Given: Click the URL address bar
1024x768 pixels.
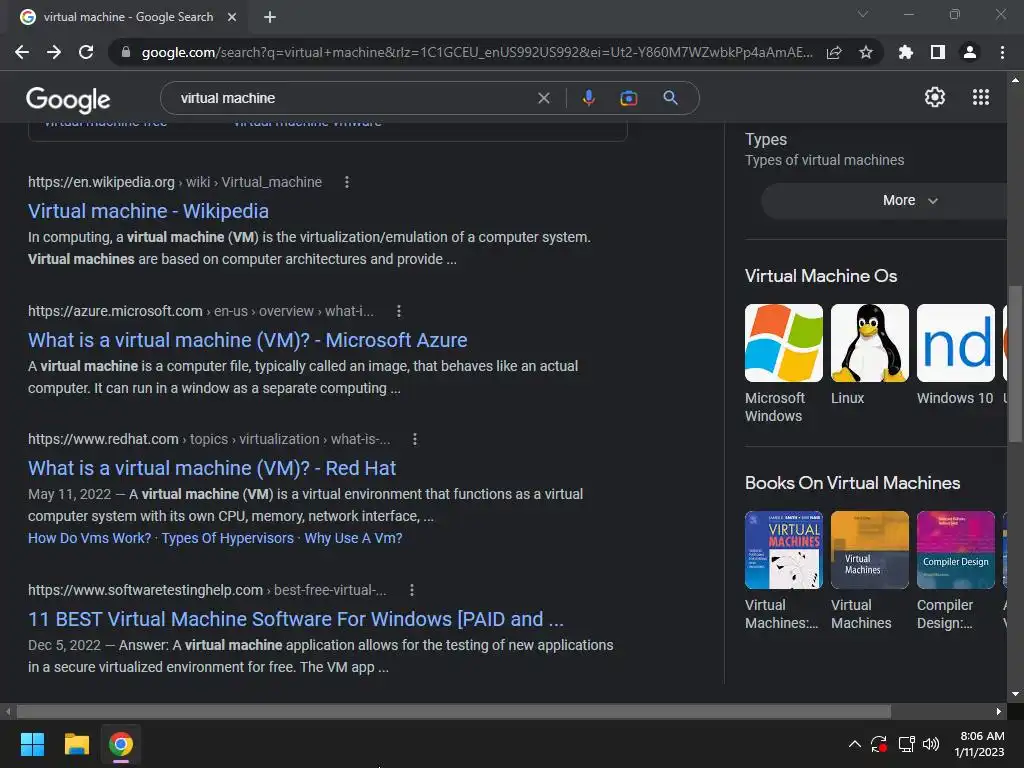Looking at the screenshot, I should click(477, 52).
